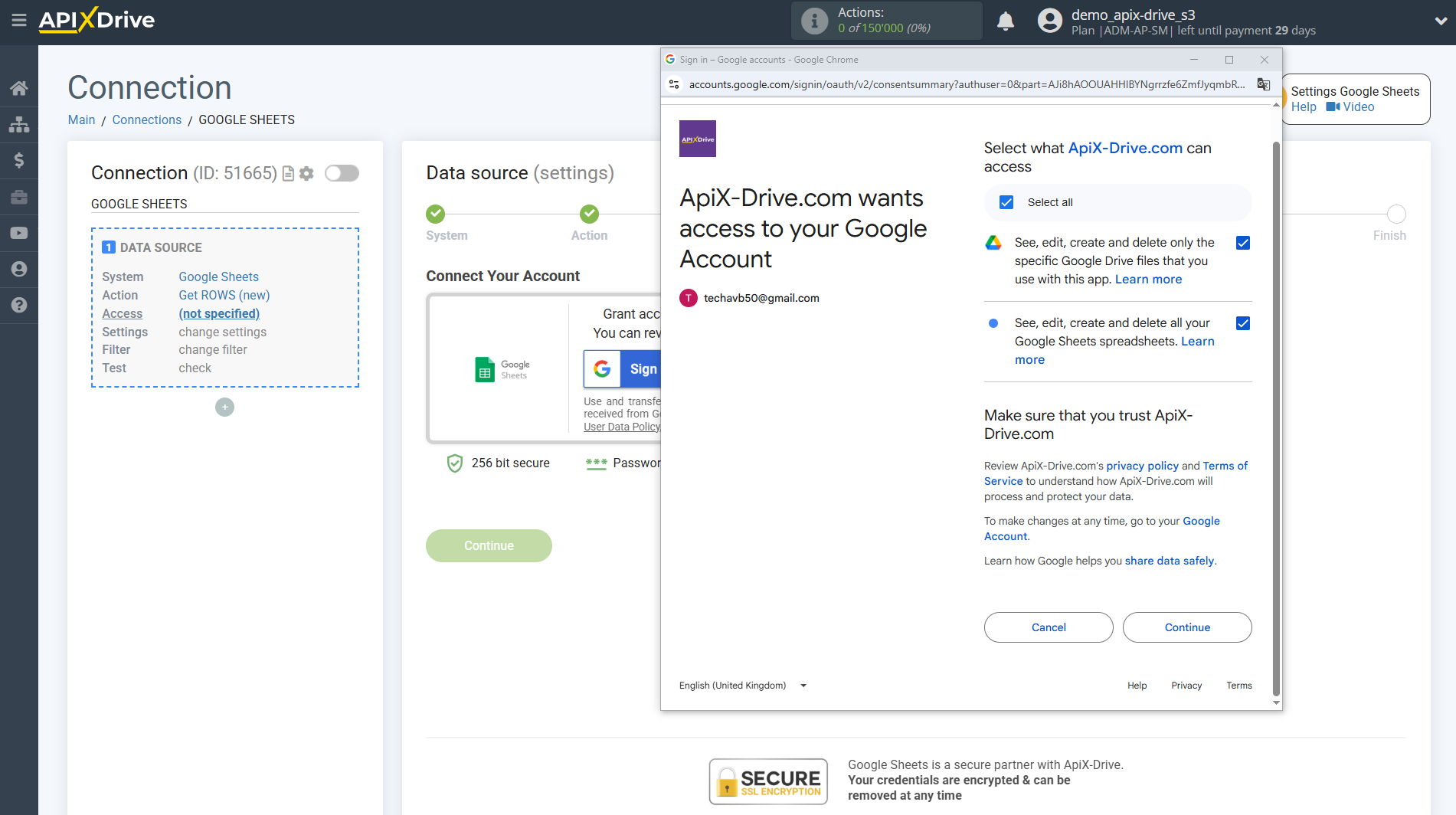Click the Continue button in the consent popup
The image size is (1456, 815).
point(1187,627)
